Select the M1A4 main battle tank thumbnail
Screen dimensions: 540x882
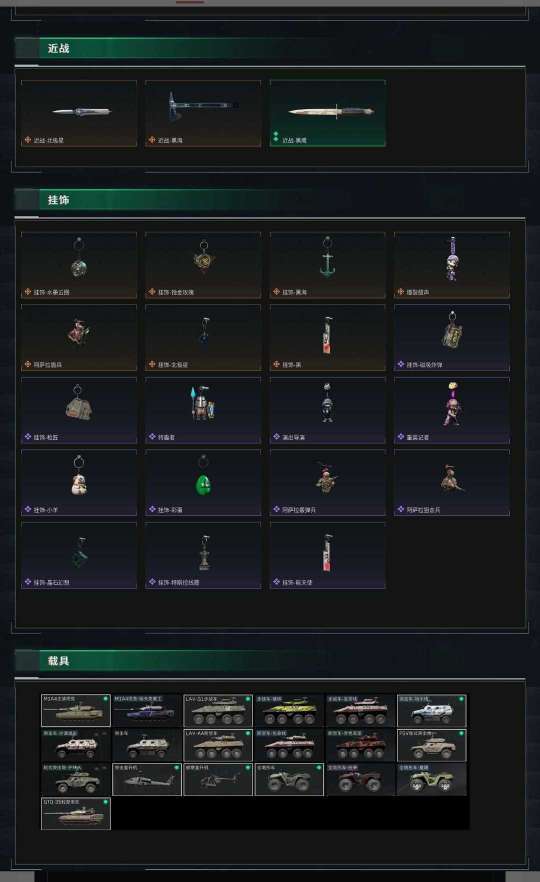pos(76,710)
